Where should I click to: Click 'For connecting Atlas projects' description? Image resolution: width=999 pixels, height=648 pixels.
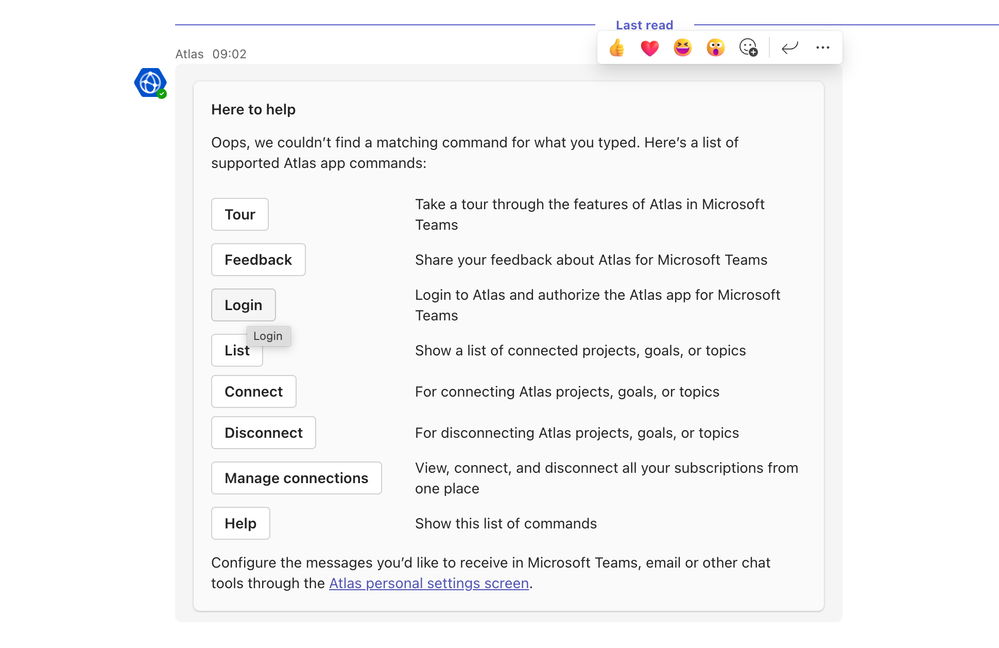(567, 392)
